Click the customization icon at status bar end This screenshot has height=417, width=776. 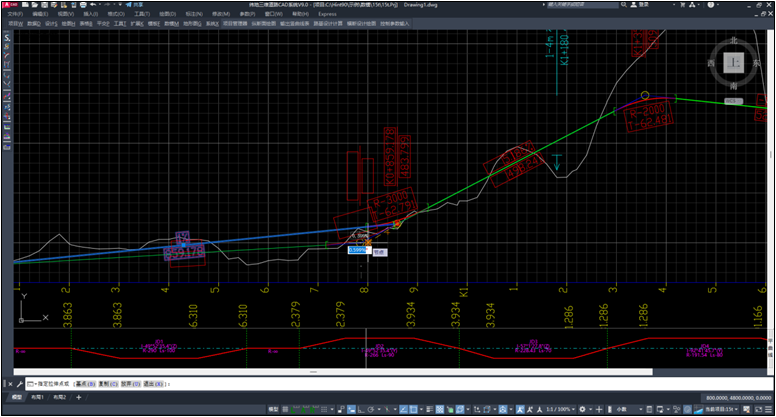point(768,410)
